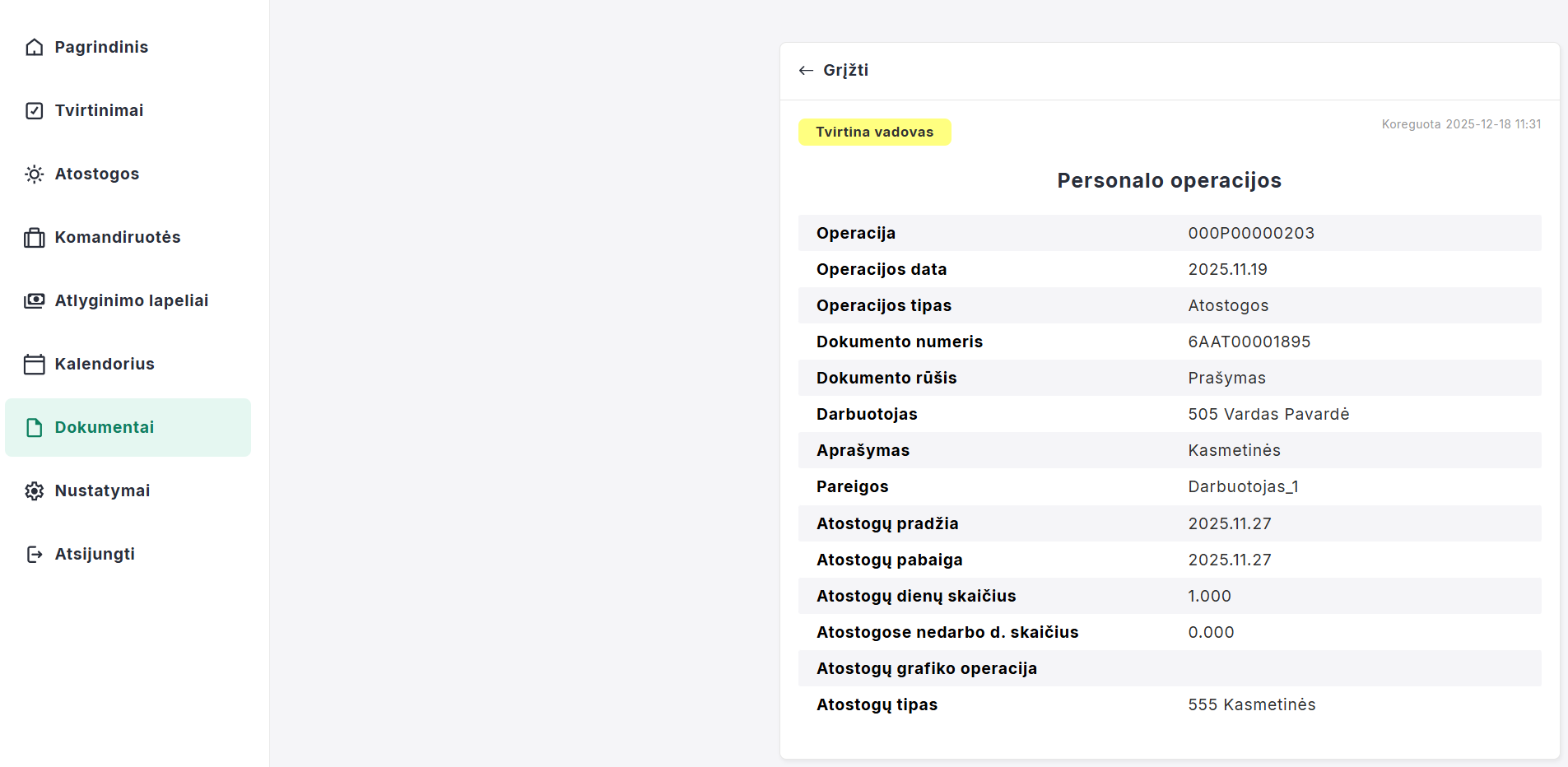
Task: Click the checkmark icon beside Tvirtinimai
Action: 34,110
